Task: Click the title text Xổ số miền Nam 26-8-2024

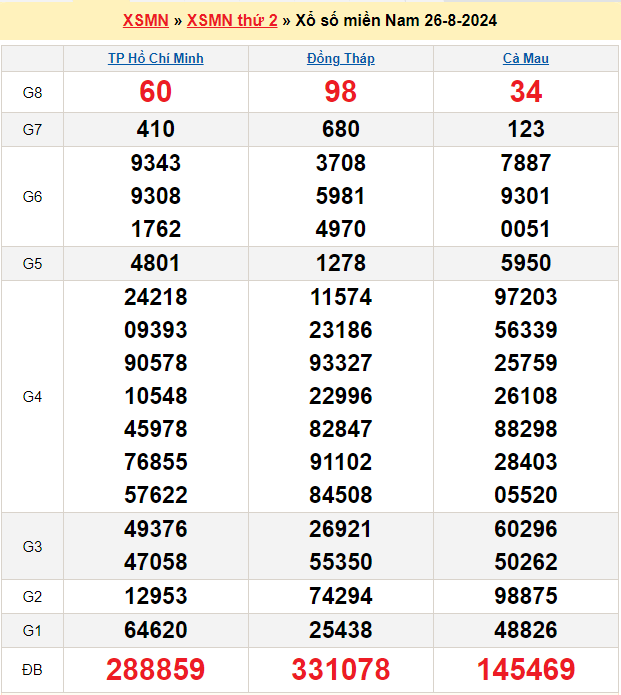Action: coord(396,20)
